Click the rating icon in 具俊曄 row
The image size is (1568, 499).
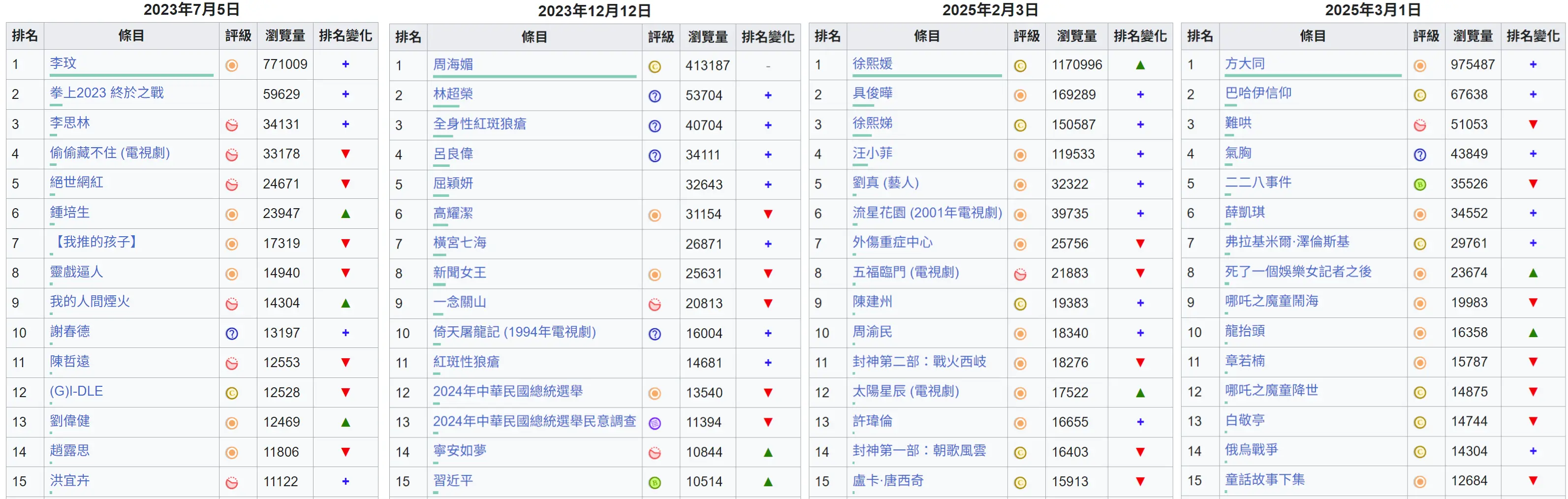[1021, 95]
